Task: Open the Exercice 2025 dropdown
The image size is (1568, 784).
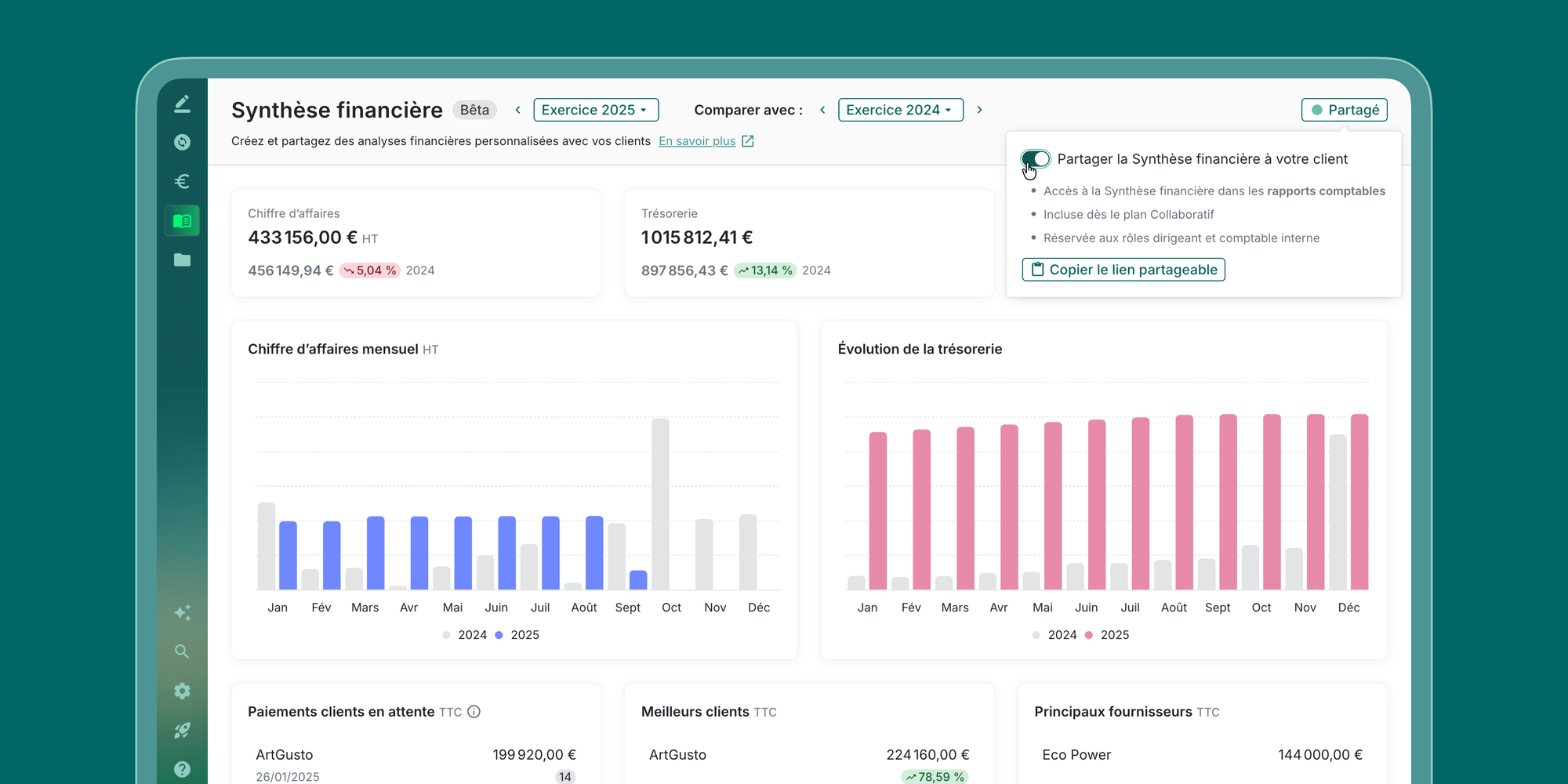Action: coord(596,110)
